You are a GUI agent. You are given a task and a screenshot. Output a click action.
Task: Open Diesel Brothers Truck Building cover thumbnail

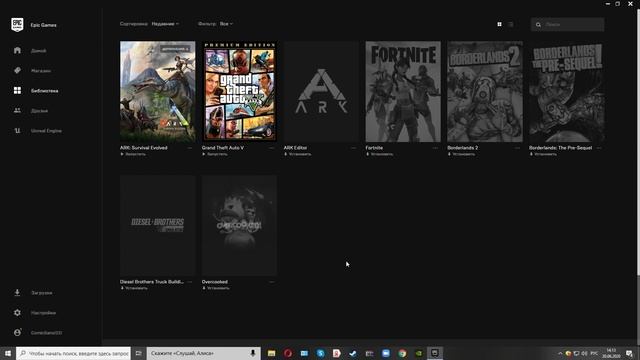click(x=158, y=225)
